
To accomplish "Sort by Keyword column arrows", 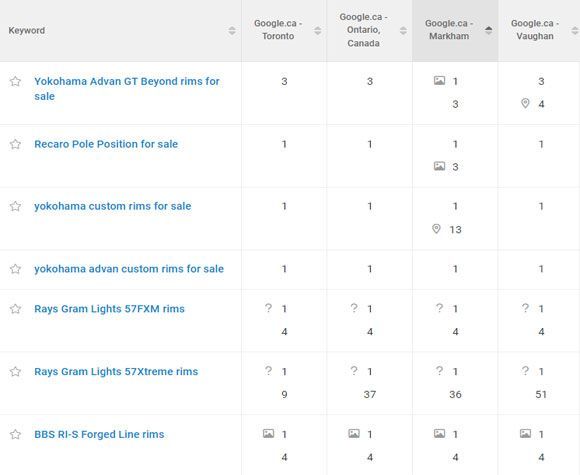I will coord(232,31).
